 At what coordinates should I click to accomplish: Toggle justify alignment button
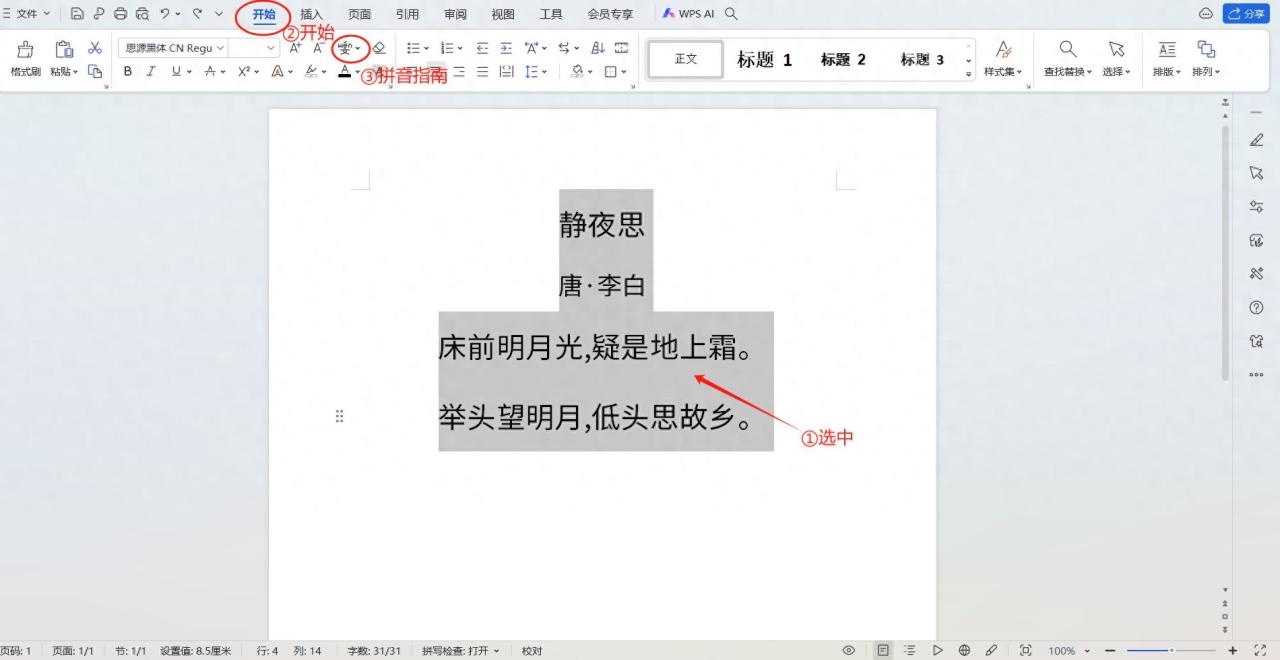tap(482, 71)
